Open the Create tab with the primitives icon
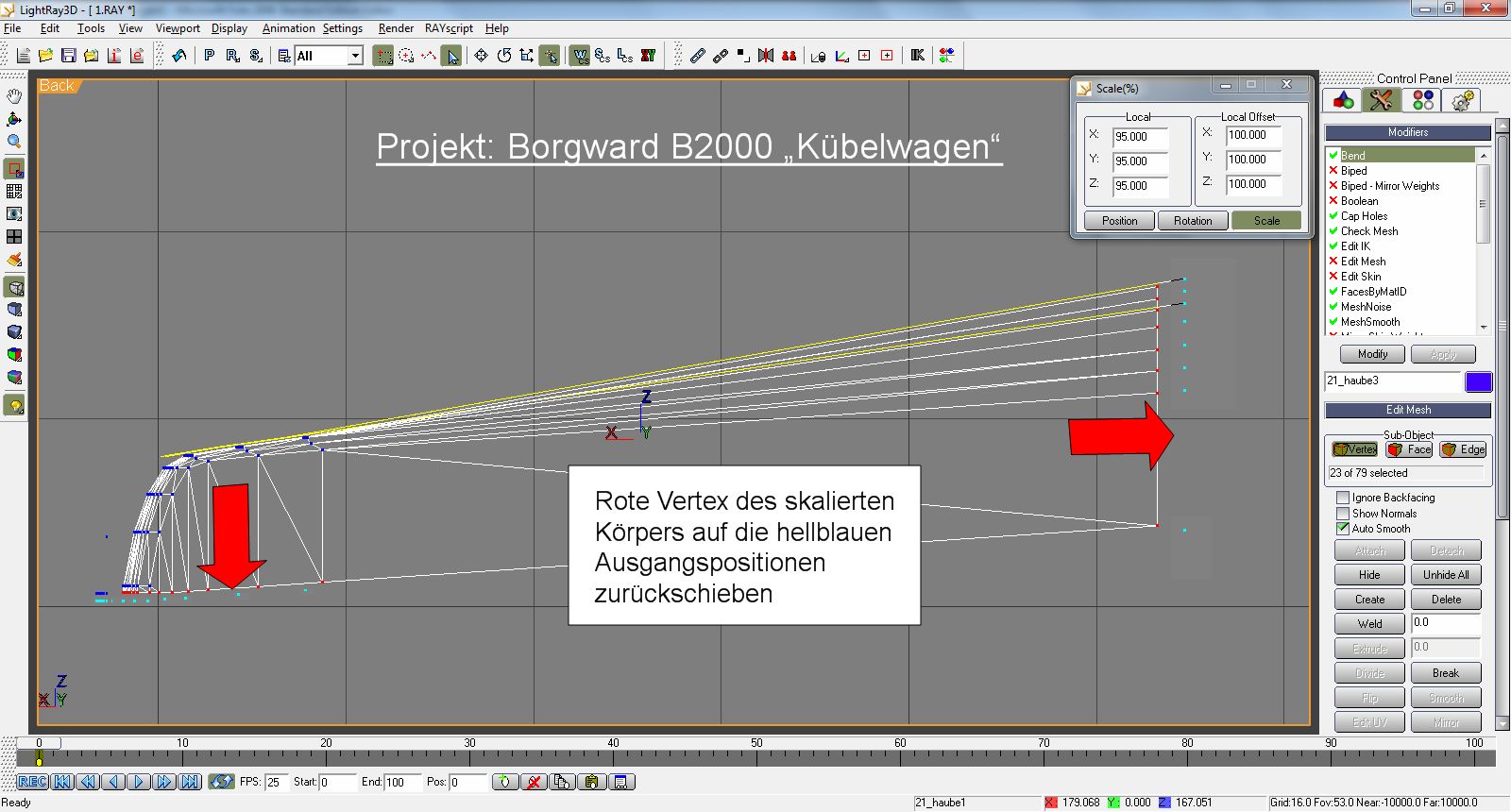This screenshot has height=812, width=1511. pos(1343,100)
